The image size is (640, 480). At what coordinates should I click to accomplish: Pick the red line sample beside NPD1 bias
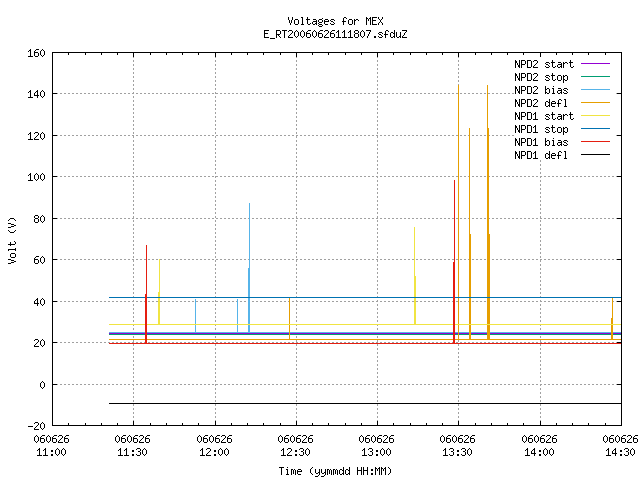(x=595, y=142)
